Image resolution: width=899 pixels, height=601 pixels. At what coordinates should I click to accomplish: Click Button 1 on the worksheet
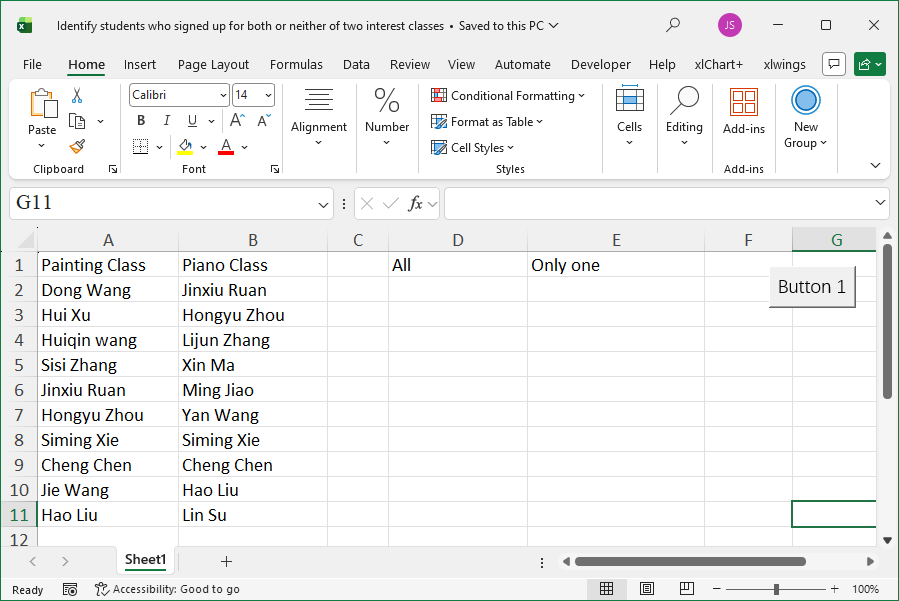(x=811, y=287)
